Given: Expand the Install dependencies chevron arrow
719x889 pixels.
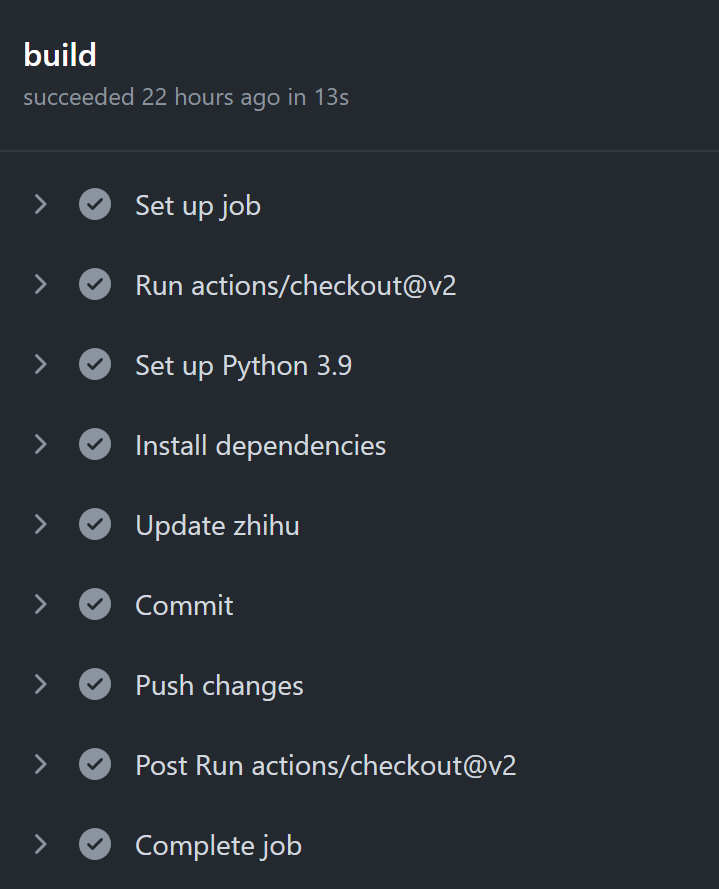Looking at the screenshot, I should coord(40,445).
